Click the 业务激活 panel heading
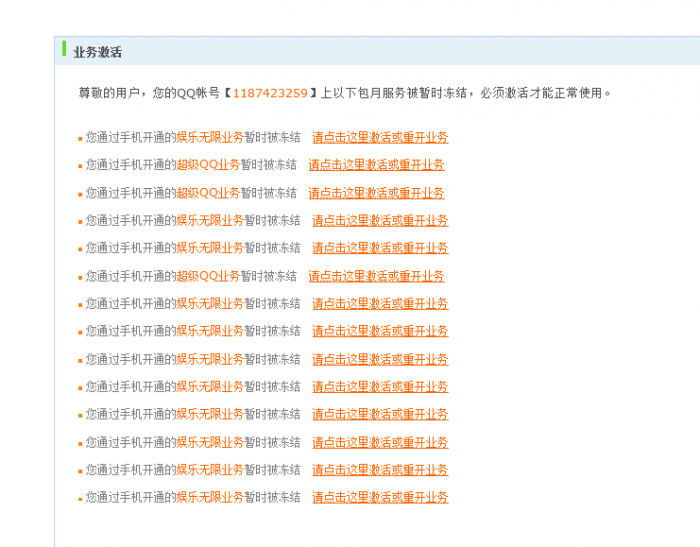Image resolution: width=700 pixels, height=547 pixels. (97, 52)
